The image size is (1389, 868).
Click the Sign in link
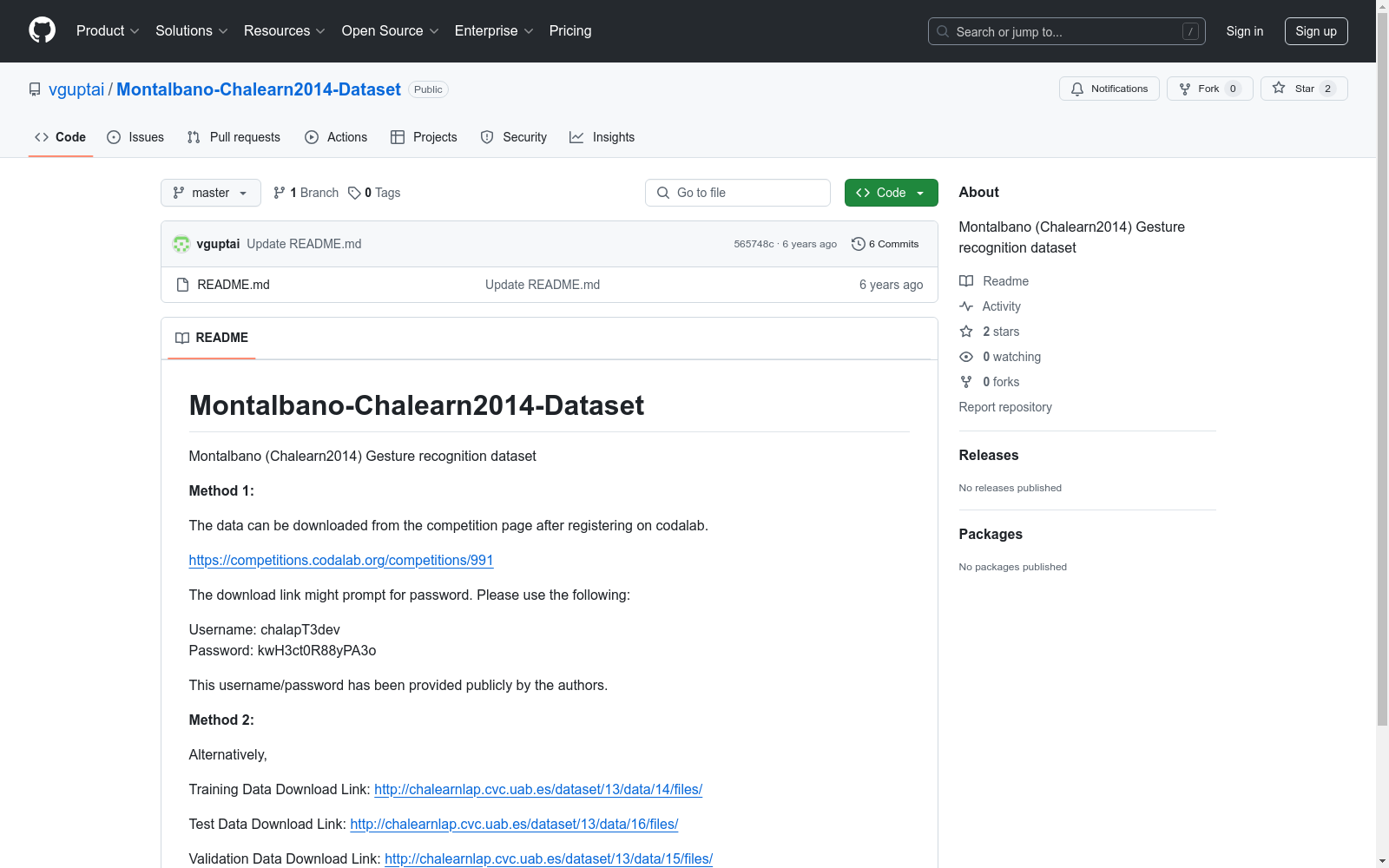[1244, 31]
